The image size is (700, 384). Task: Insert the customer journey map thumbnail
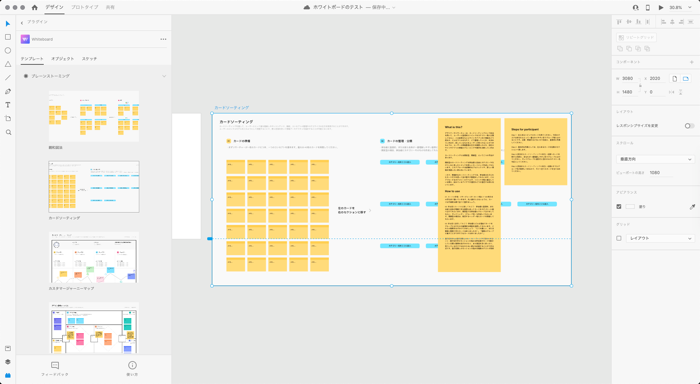pos(94,257)
